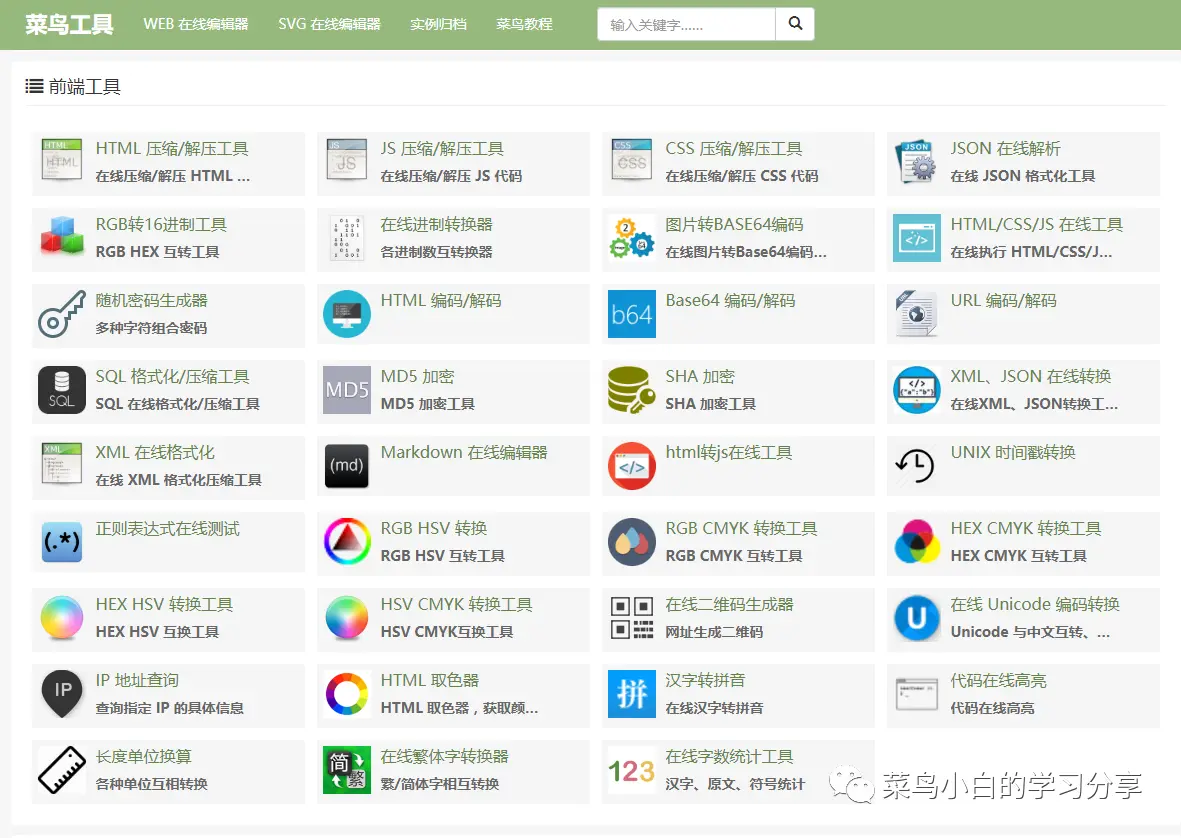Click the IP location pin icon
Image resolution: width=1181 pixels, height=838 pixels.
coord(62,694)
